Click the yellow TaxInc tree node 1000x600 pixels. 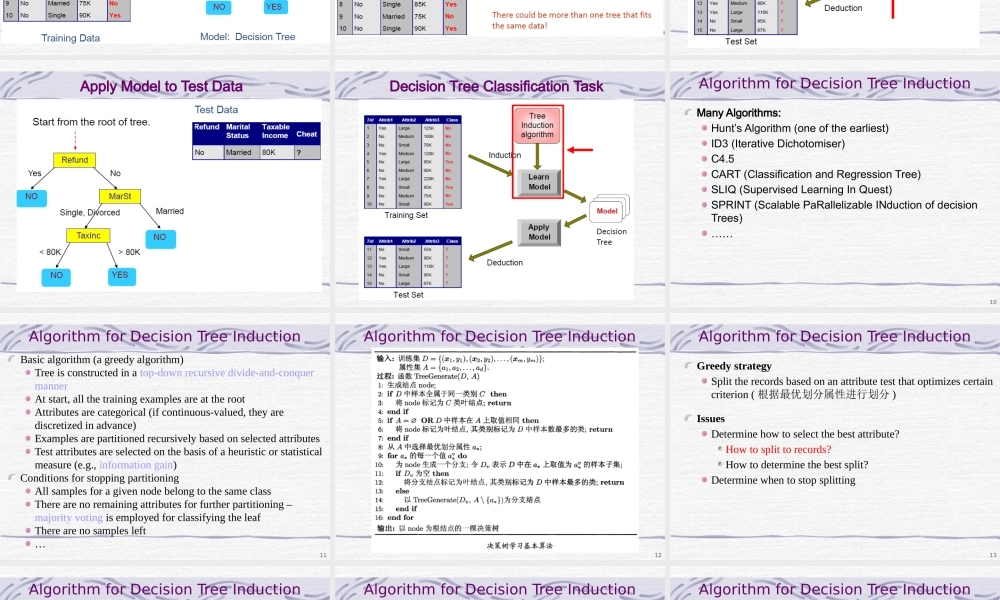point(89,235)
